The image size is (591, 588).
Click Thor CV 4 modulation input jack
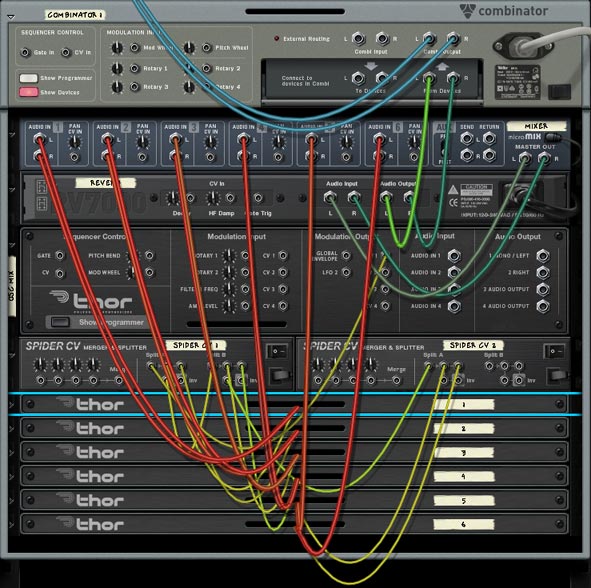pyautogui.click(x=283, y=306)
